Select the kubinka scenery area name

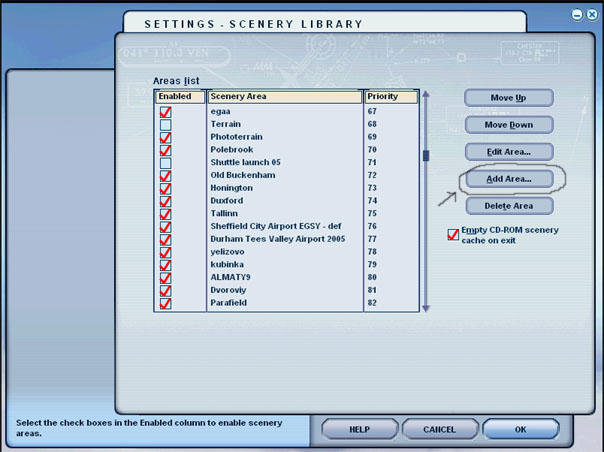click(227, 264)
